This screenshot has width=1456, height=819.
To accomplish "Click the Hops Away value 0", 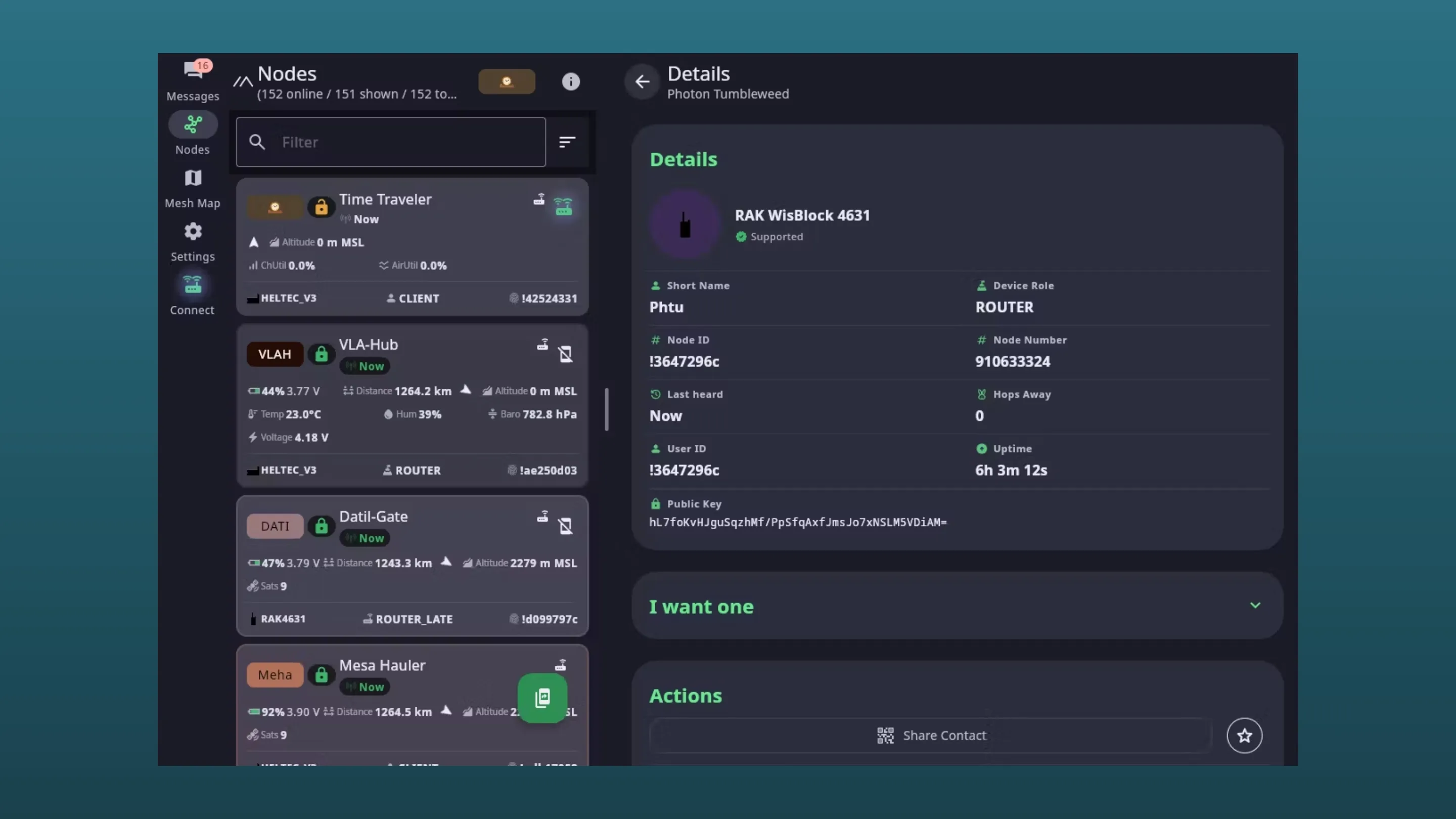I will pyautogui.click(x=980, y=416).
